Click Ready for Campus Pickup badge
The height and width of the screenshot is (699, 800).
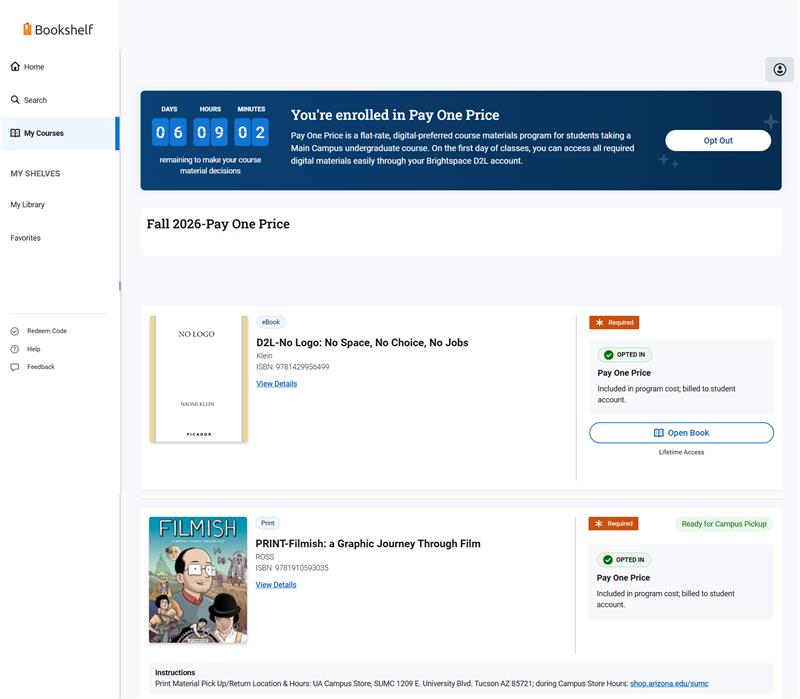[x=724, y=524]
